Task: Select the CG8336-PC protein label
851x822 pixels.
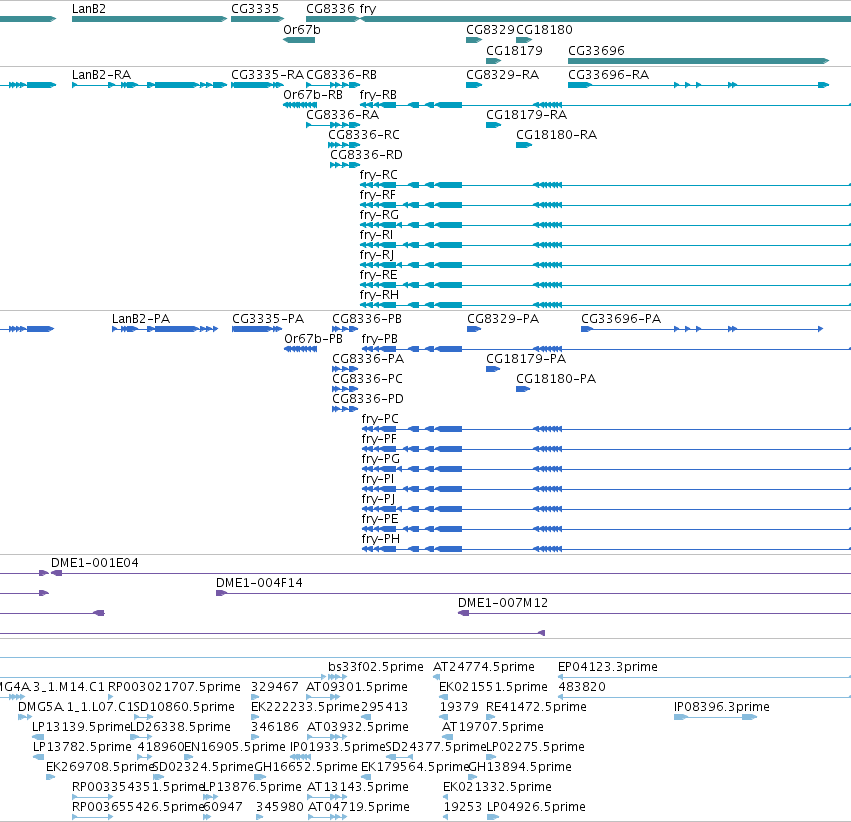Action: pyautogui.click(x=367, y=379)
